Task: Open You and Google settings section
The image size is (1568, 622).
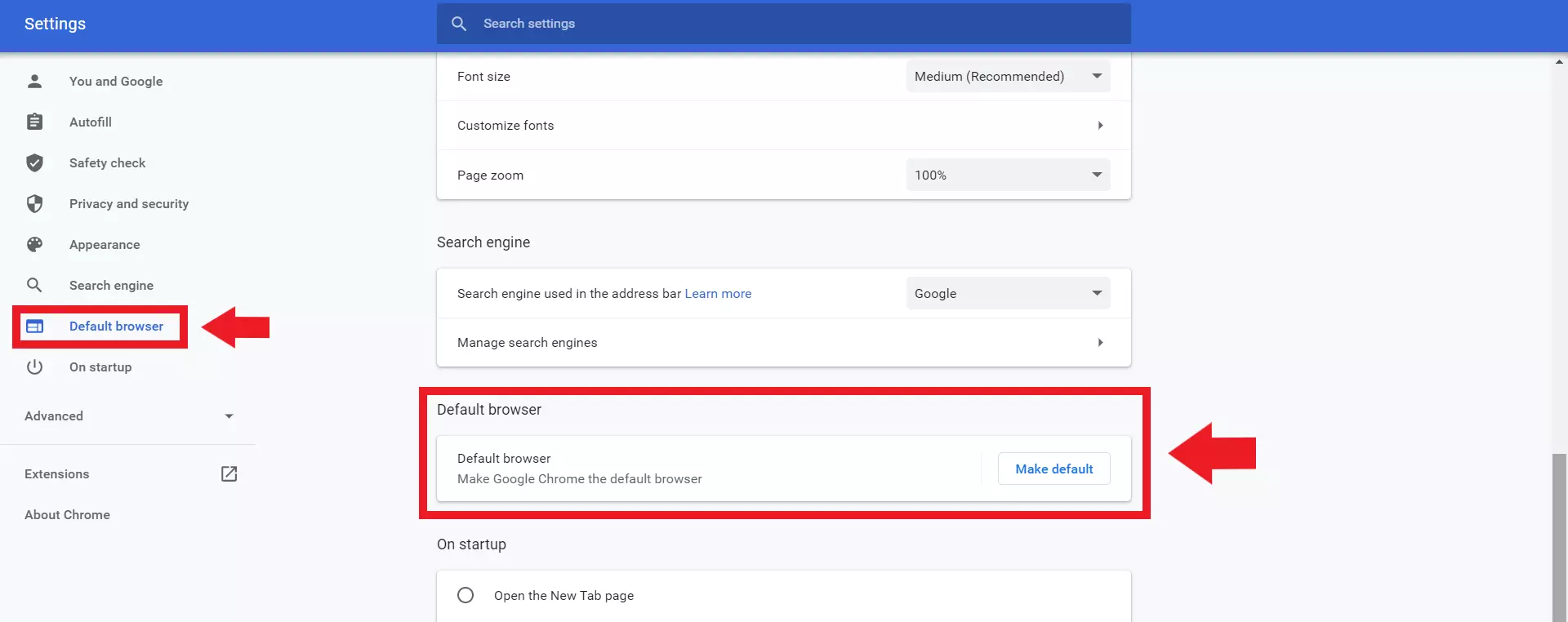Action: (x=116, y=81)
